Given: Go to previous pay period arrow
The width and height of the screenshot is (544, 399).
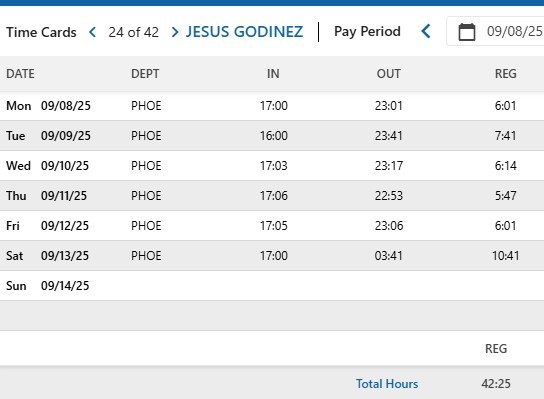Looking at the screenshot, I should click(426, 32).
